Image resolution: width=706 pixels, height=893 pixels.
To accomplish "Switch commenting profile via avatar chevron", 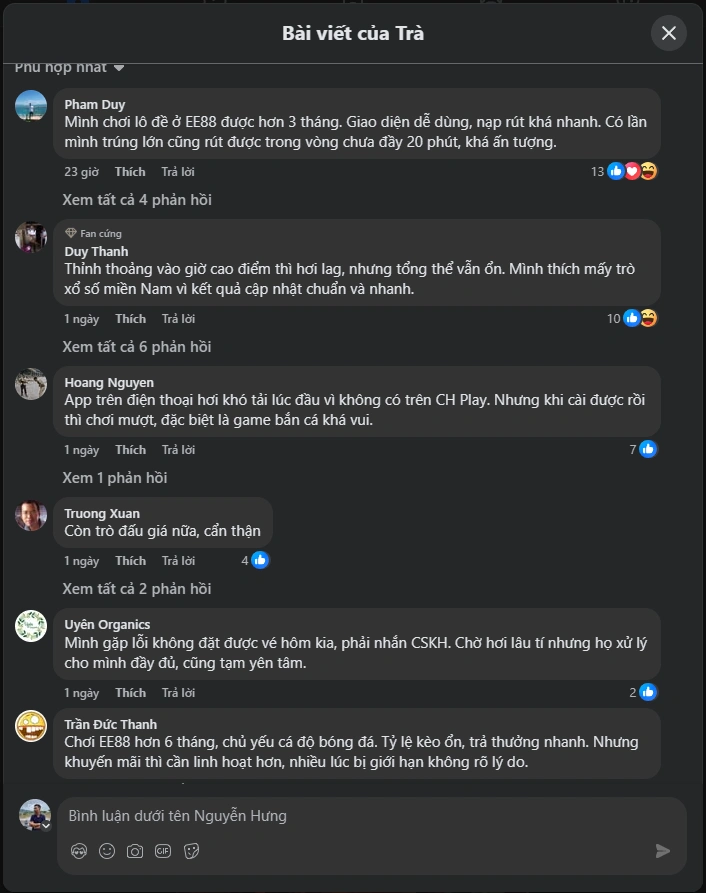I will coord(46,825).
